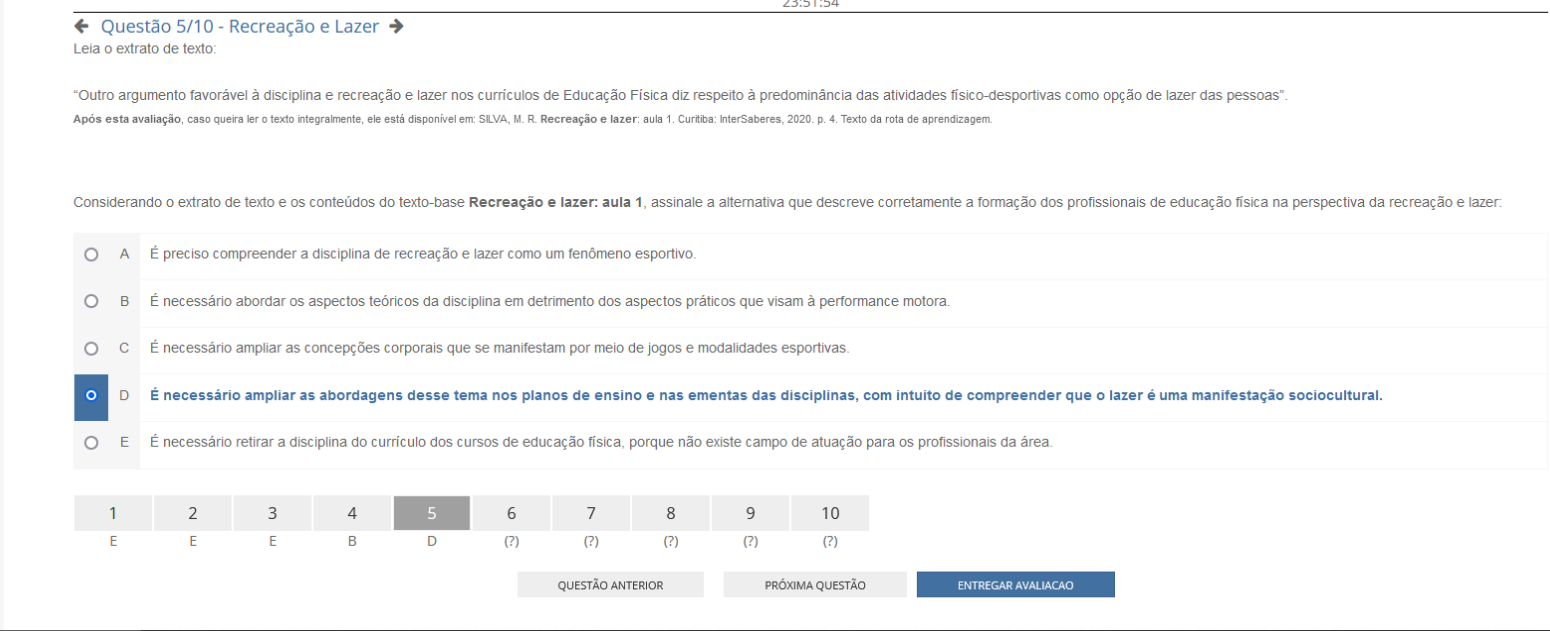
Task: Jump to question 2 in navigator
Action: pos(193,513)
